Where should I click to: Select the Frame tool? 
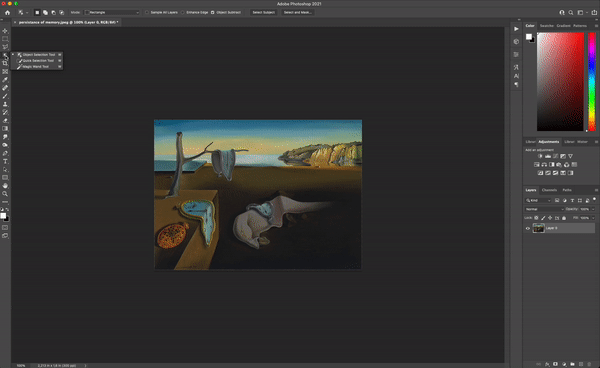[x=5, y=72]
